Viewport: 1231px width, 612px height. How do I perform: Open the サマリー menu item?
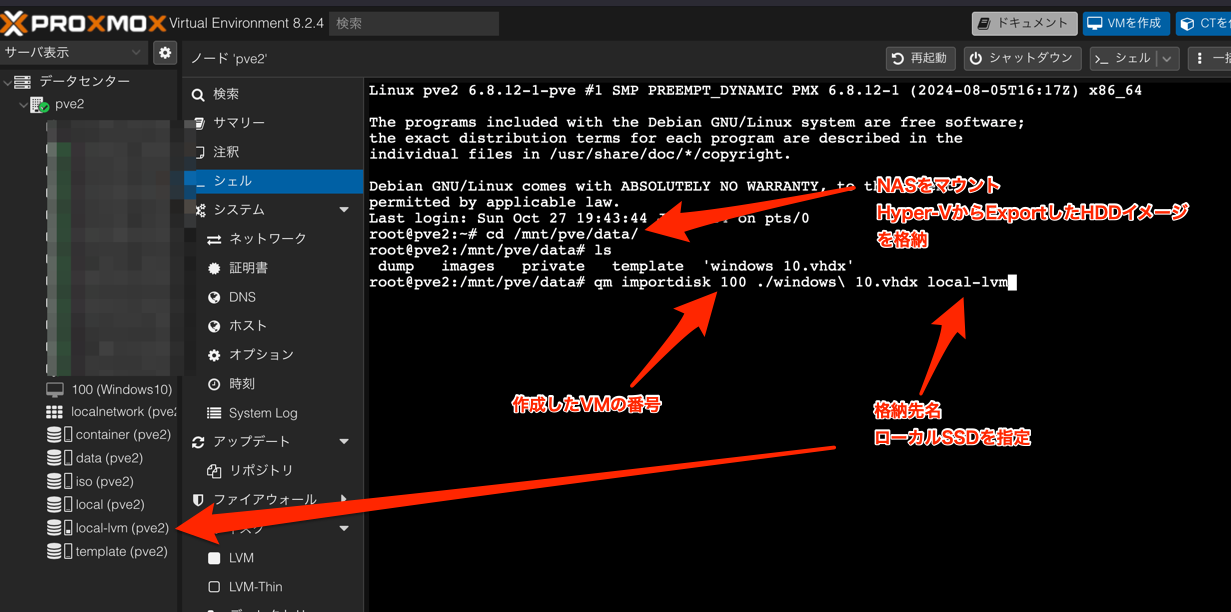point(238,123)
